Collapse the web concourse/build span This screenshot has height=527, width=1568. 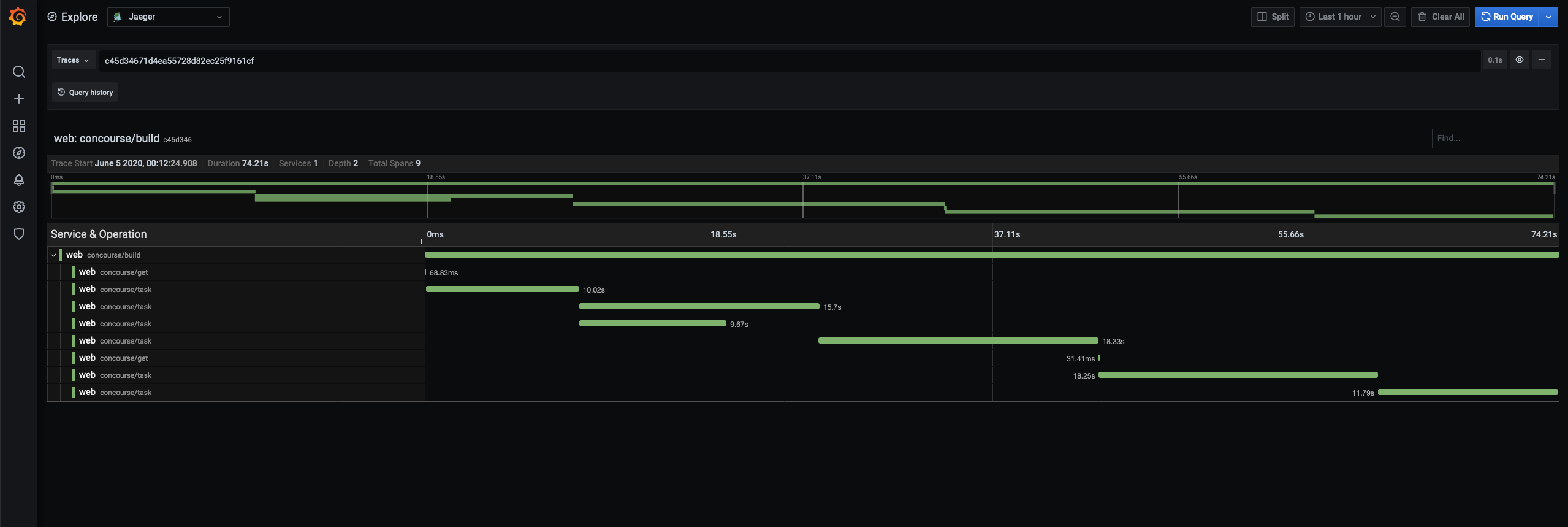(53, 255)
